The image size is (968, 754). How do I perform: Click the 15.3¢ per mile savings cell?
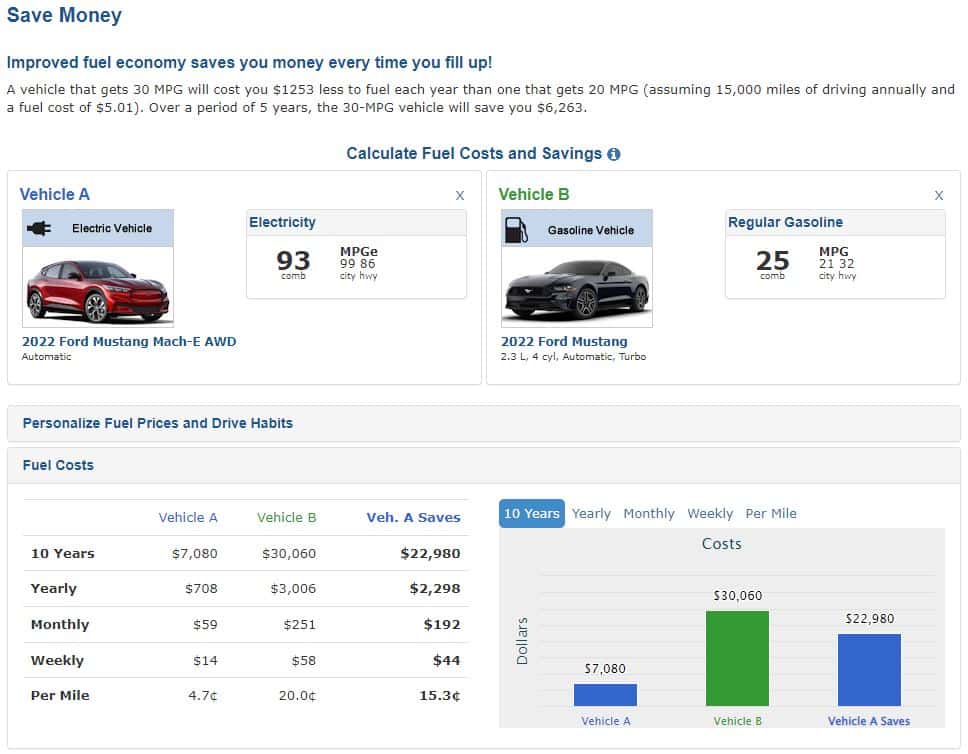pyautogui.click(x=440, y=696)
